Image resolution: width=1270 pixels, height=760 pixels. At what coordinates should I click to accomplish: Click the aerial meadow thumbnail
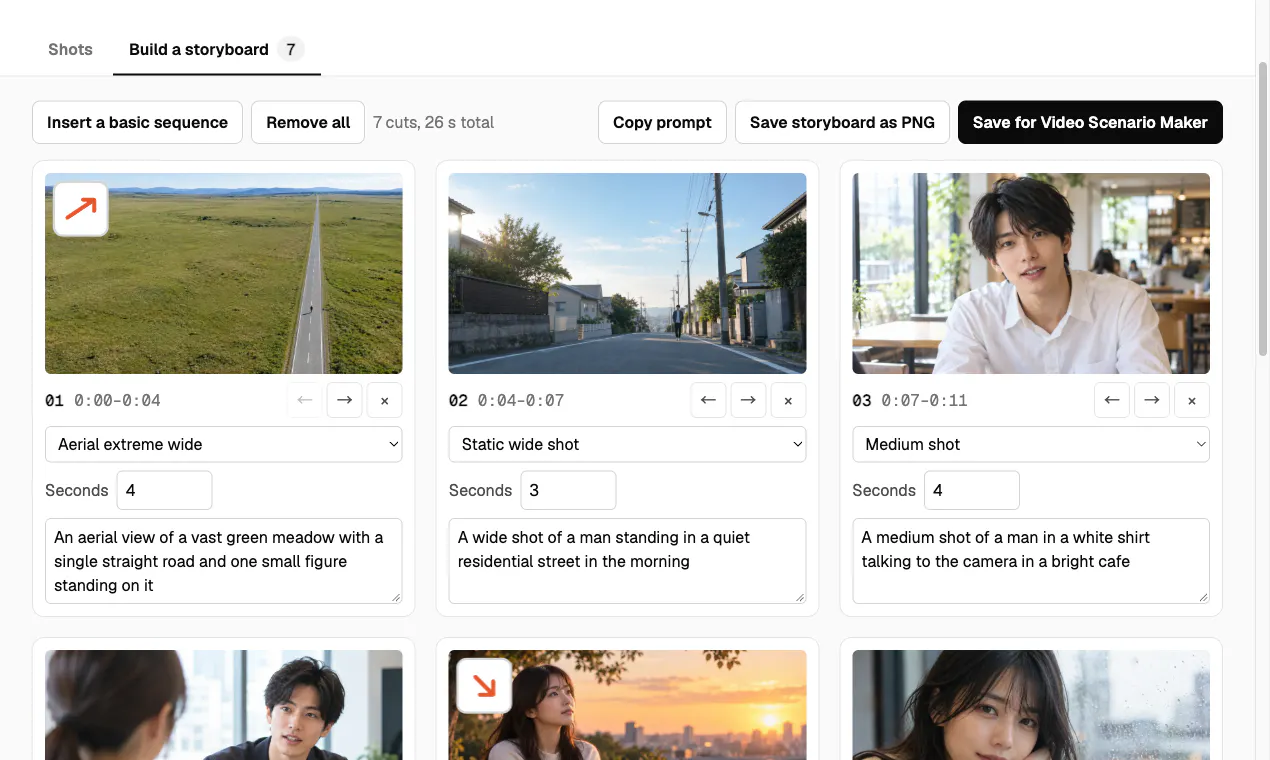[x=224, y=273]
